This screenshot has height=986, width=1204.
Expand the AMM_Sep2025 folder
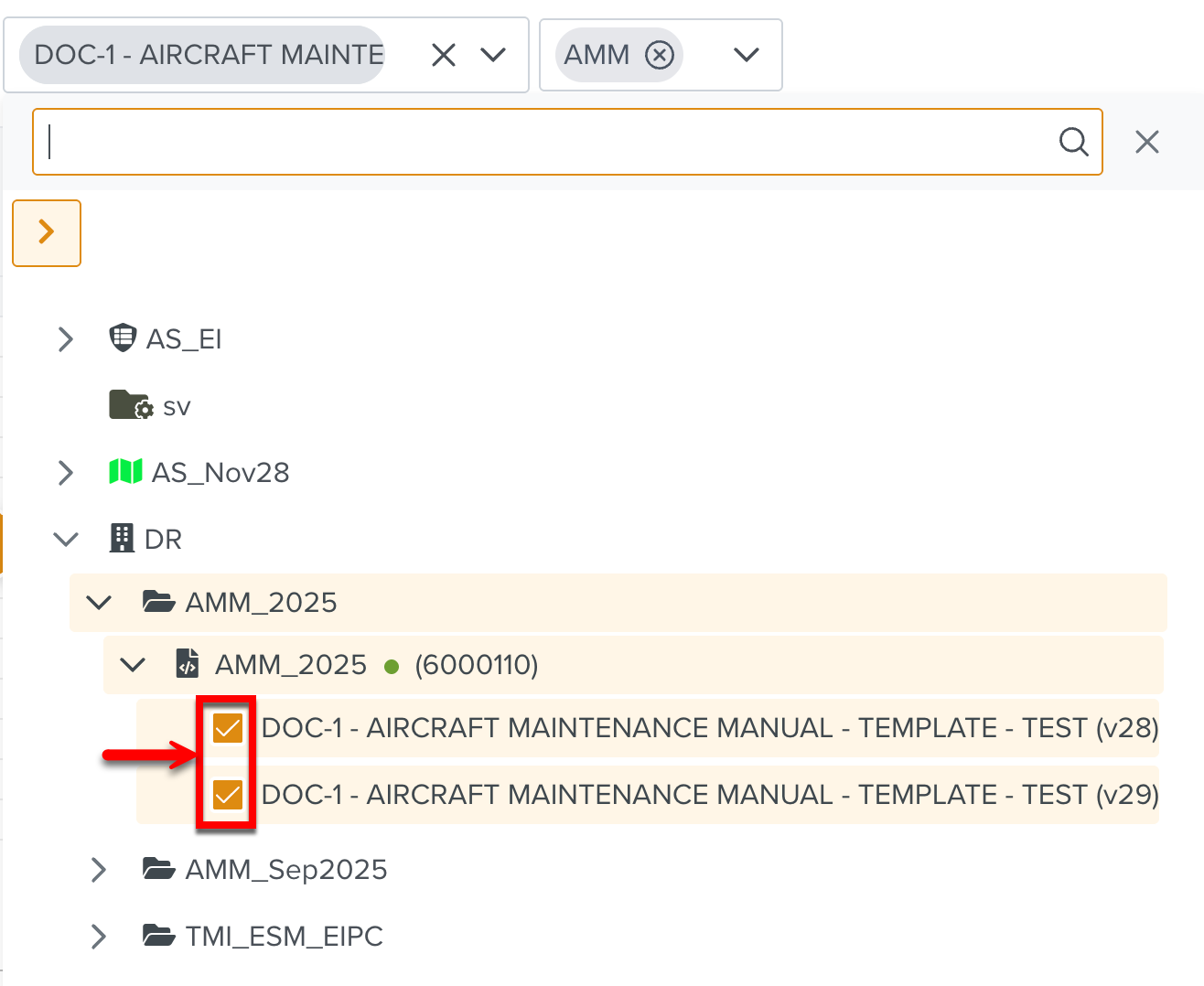[99, 870]
